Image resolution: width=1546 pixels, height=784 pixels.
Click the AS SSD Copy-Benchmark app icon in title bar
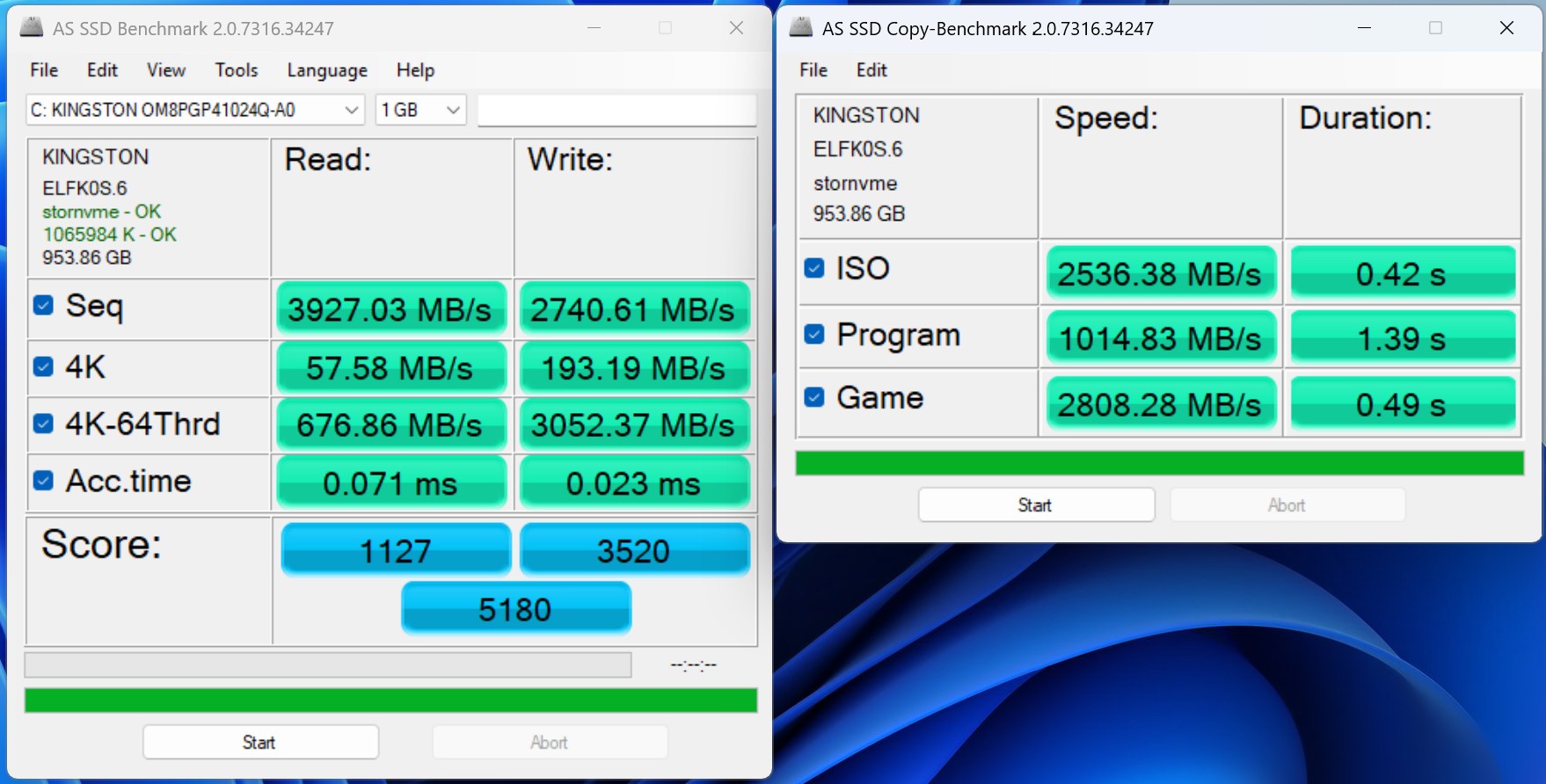[x=801, y=27]
